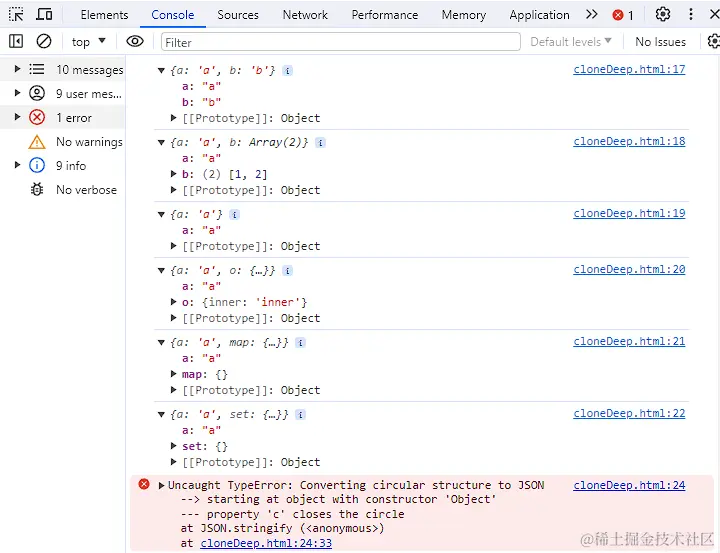Click info badge next to {a: 'a'} object
Image resolution: width=720 pixels, height=553 pixels.
[234, 214]
